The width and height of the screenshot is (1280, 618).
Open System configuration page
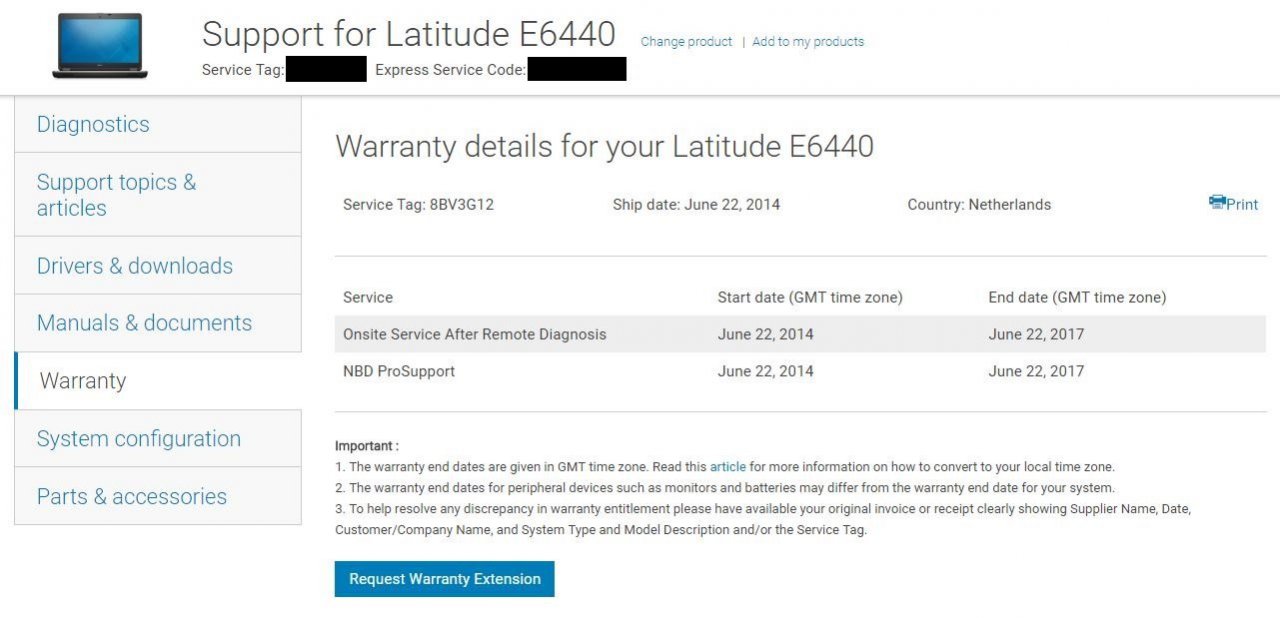139,439
